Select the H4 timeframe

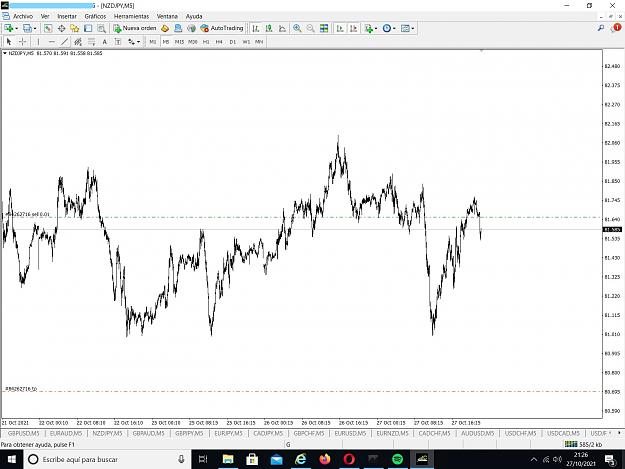(x=219, y=41)
